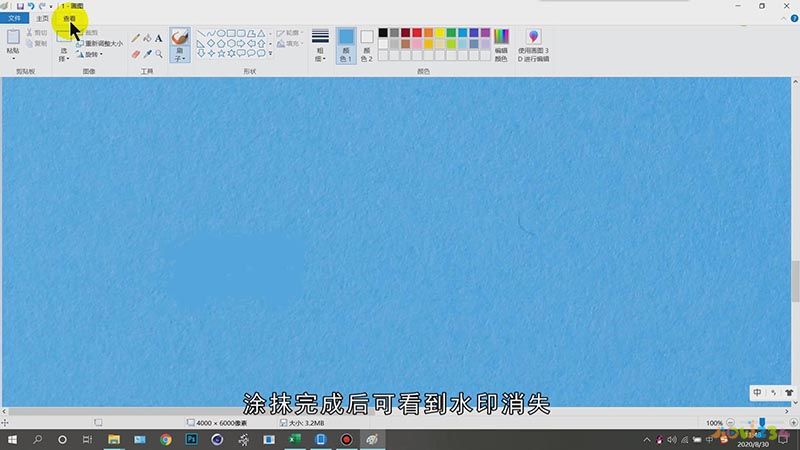Pick the red palette swatch
Viewport: 800px width, 450px height.
coord(417,33)
